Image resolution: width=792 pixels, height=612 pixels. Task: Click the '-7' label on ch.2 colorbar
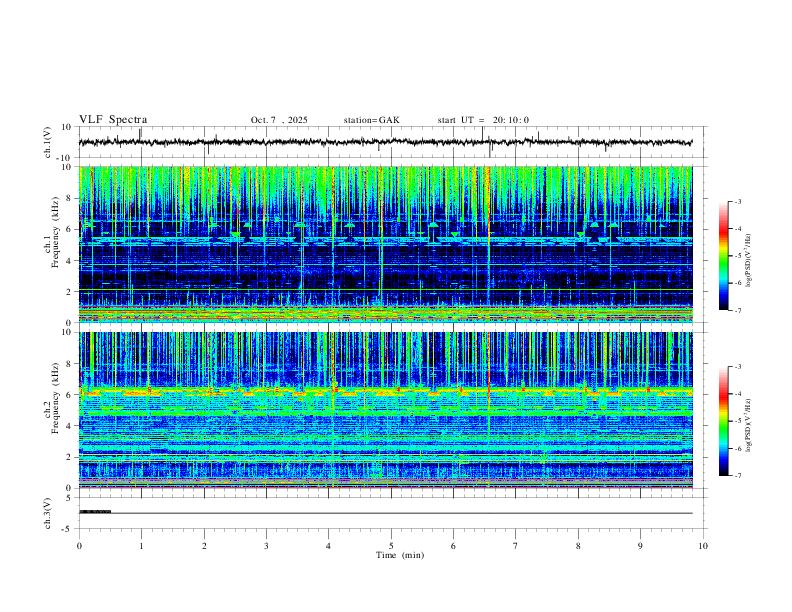pos(738,476)
